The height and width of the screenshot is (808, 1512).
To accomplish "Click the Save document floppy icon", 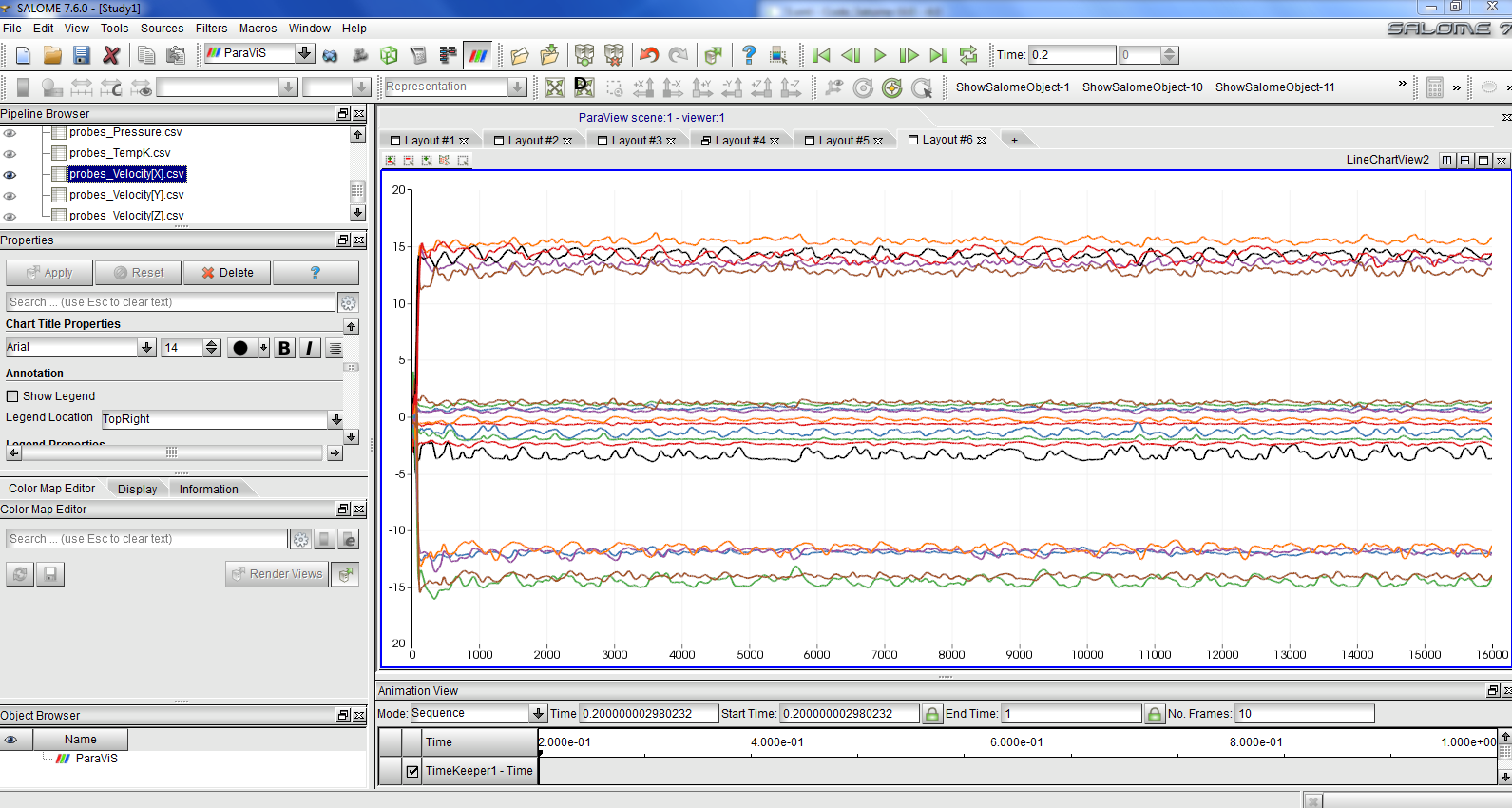I will coord(82,55).
